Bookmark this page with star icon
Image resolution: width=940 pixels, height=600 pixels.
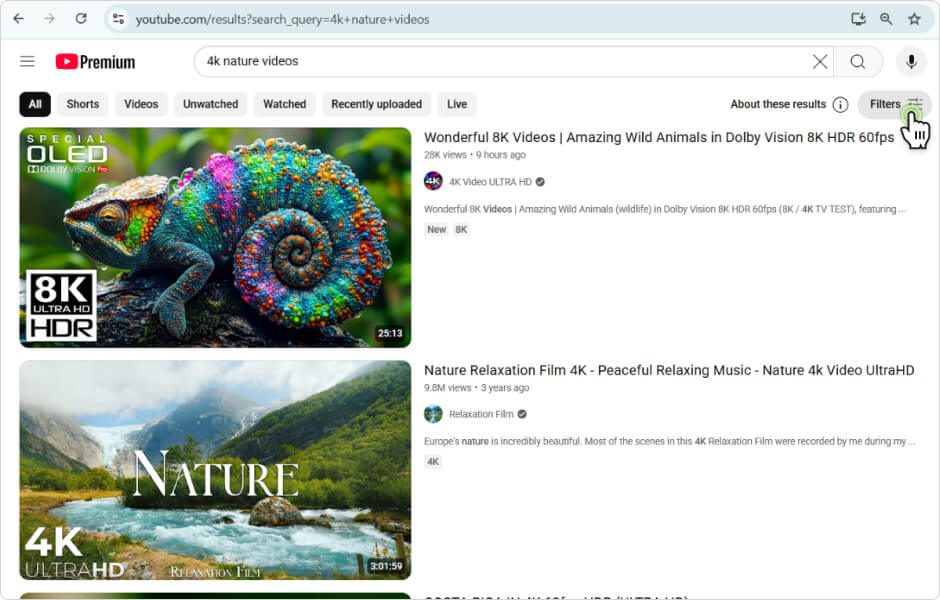click(x=914, y=19)
